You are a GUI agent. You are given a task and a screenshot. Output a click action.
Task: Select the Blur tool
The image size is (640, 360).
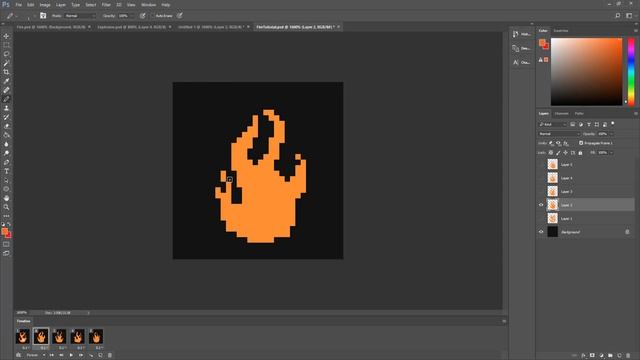6,144
